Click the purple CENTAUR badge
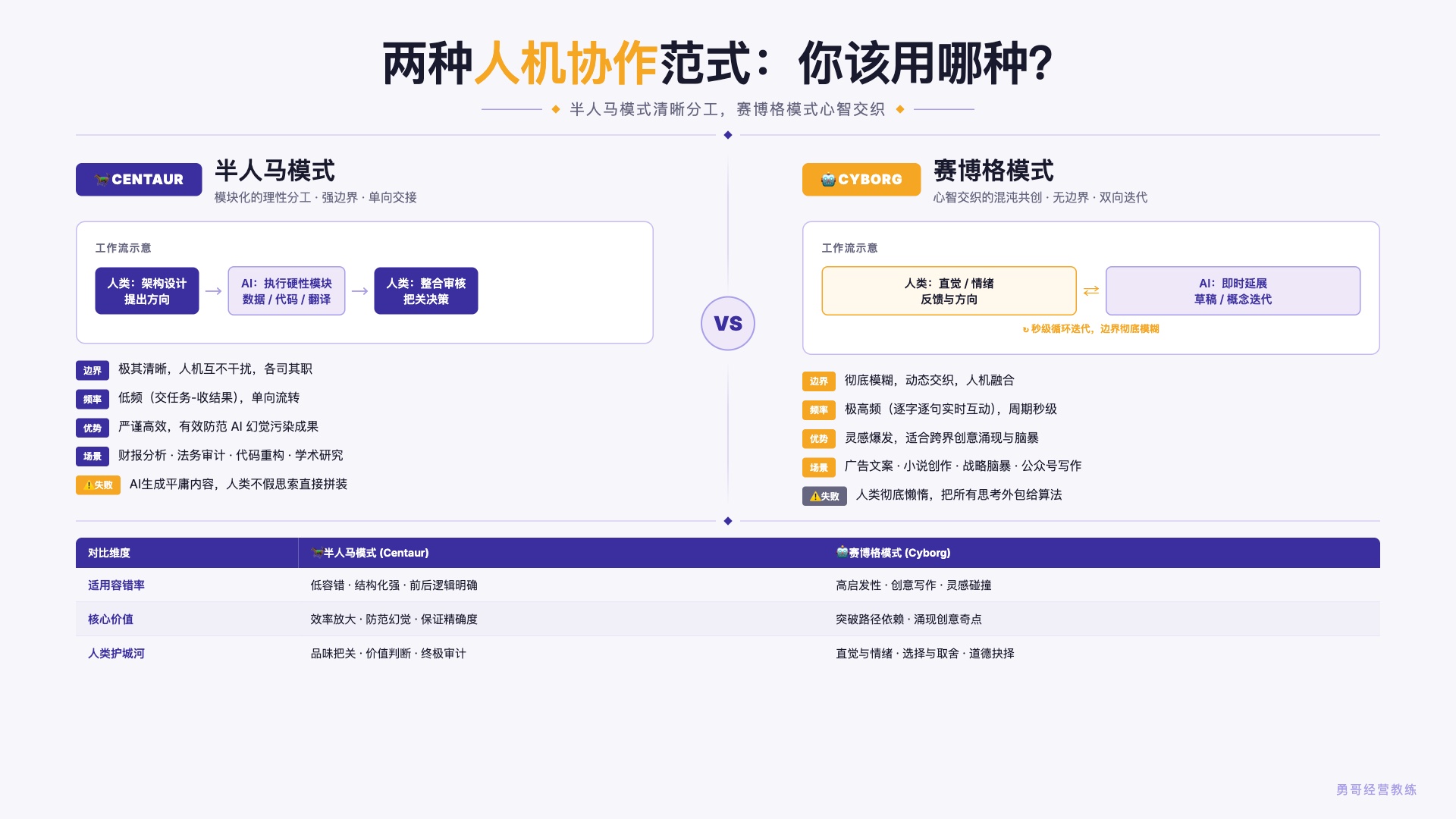The width and height of the screenshot is (1456, 819). point(139,180)
